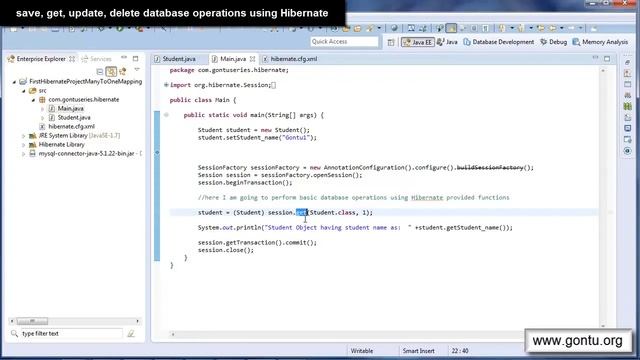Collapse the src folder node
The width and height of the screenshot is (640, 360).
[x=24, y=91]
